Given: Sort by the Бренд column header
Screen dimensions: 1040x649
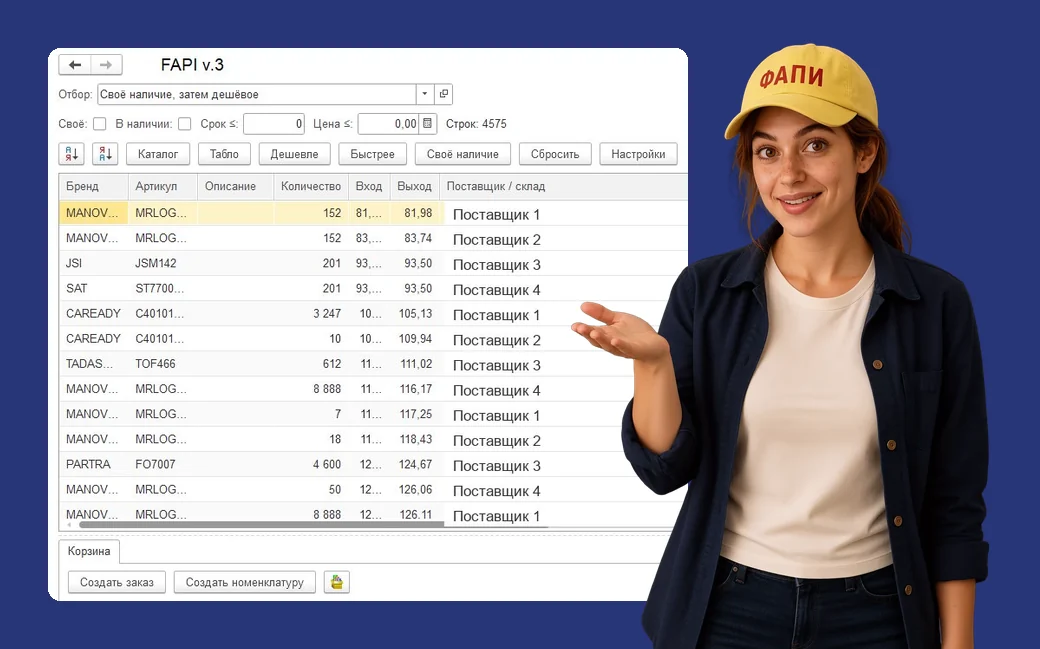Looking at the screenshot, I should click(x=94, y=186).
